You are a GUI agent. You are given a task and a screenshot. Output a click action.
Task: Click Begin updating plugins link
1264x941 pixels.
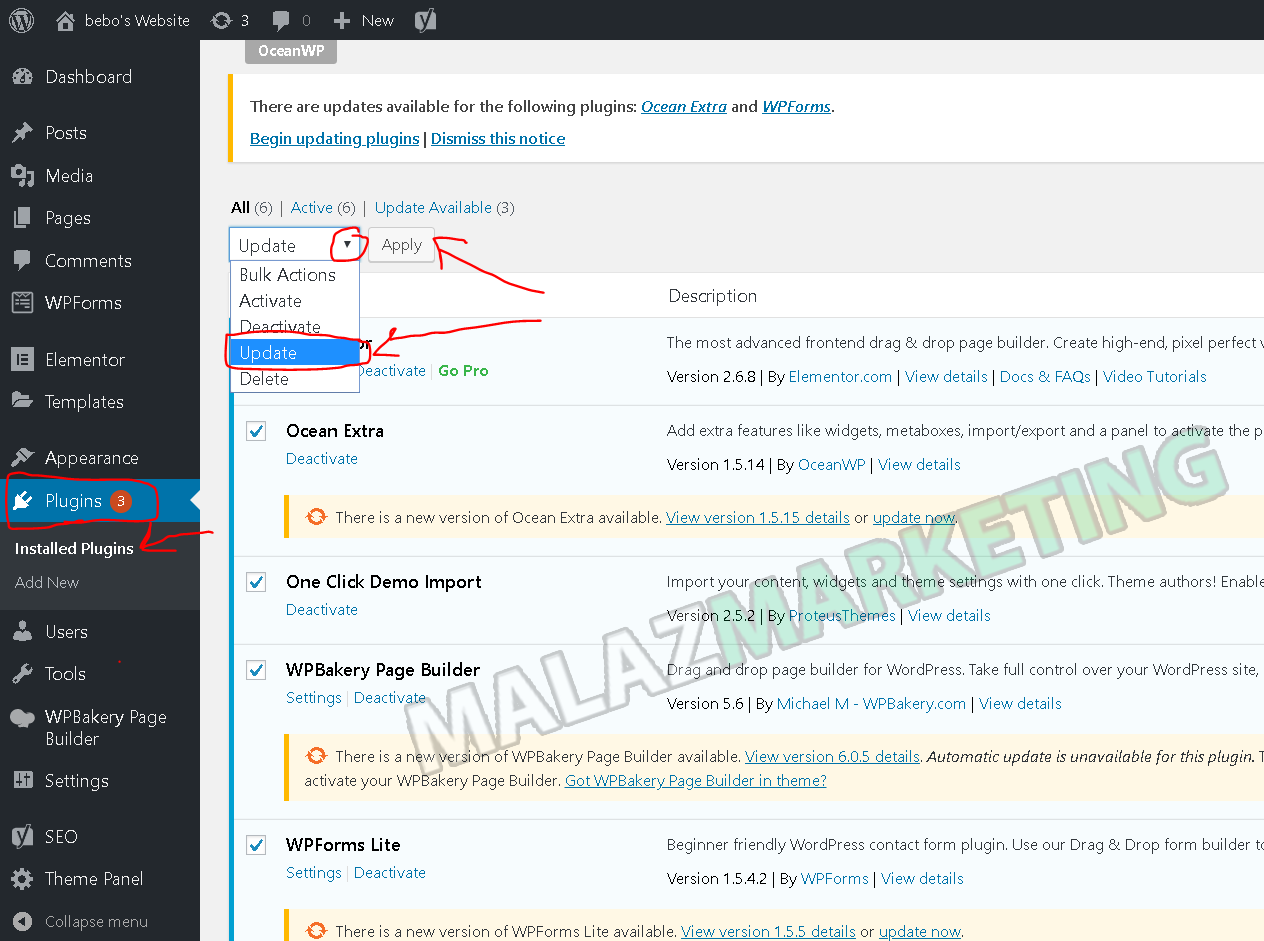(x=334, y=139)
